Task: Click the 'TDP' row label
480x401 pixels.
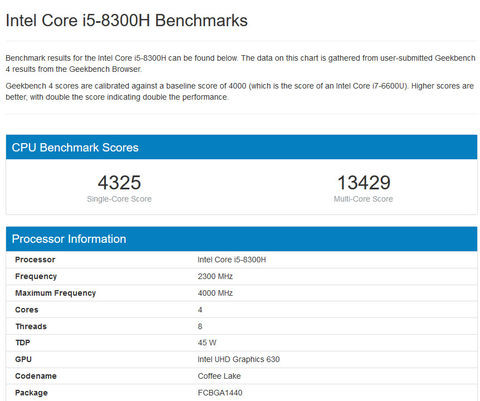Action: coord(23,343)
